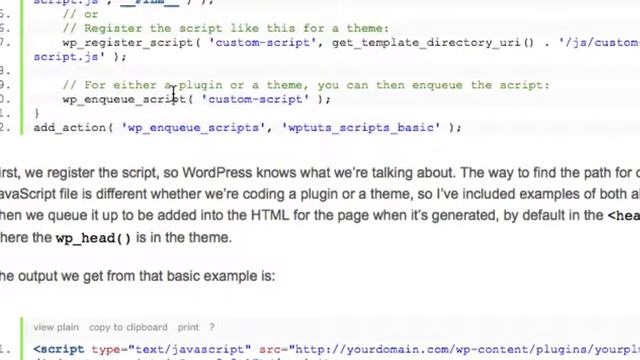Click the '// or' comment line
This screenshot has width=640, height=360.
coord(80,15)
